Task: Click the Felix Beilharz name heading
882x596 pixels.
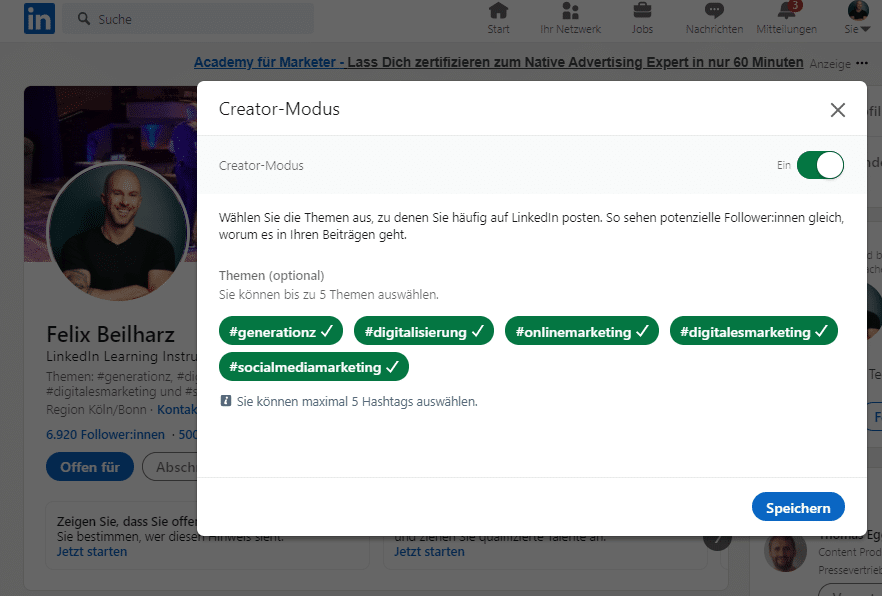Action: (x=110, y=335)
